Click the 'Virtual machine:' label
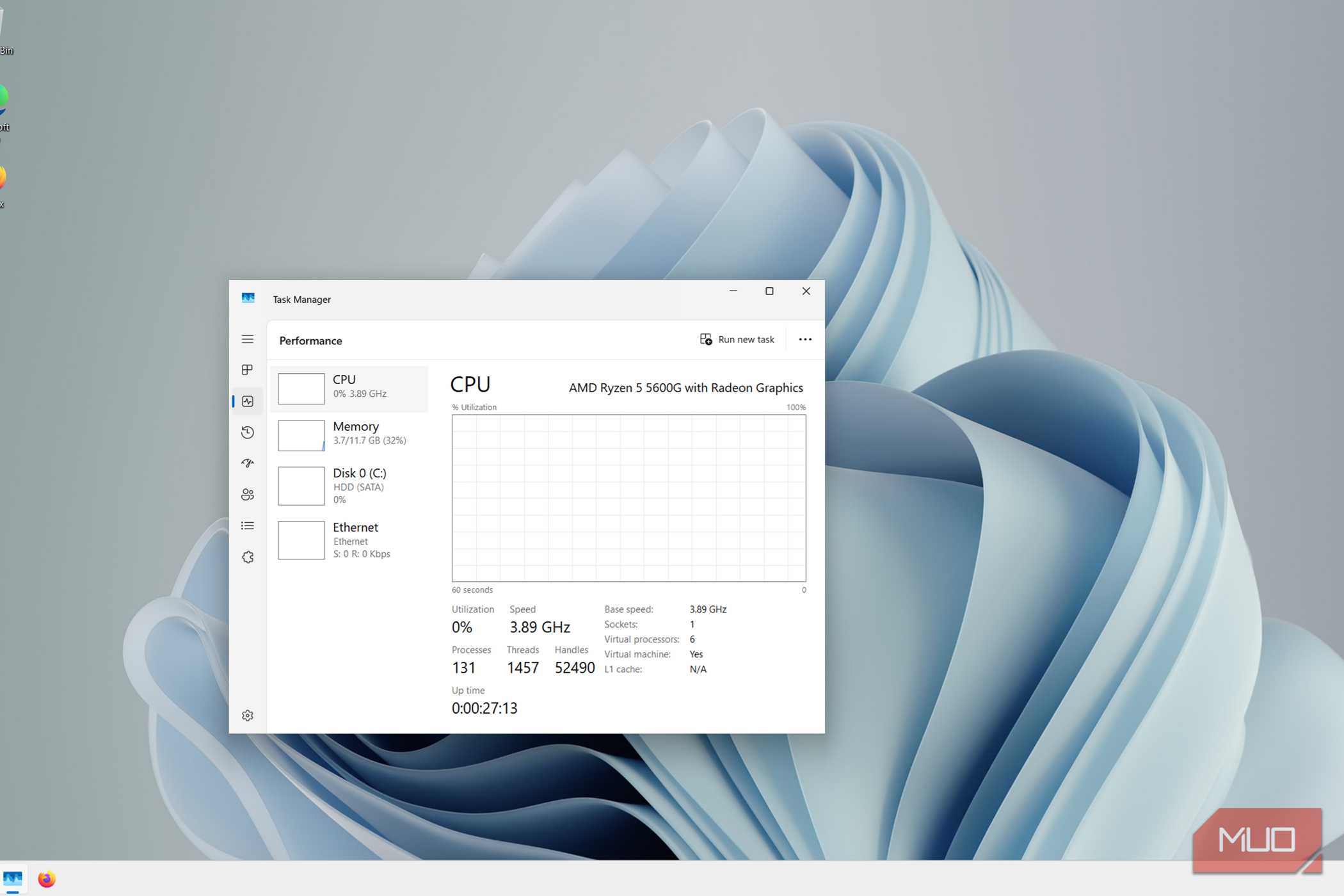Image resolution: width=1344 pixels, height=896 pixels. pyautogui.click(x=637, y=654)
